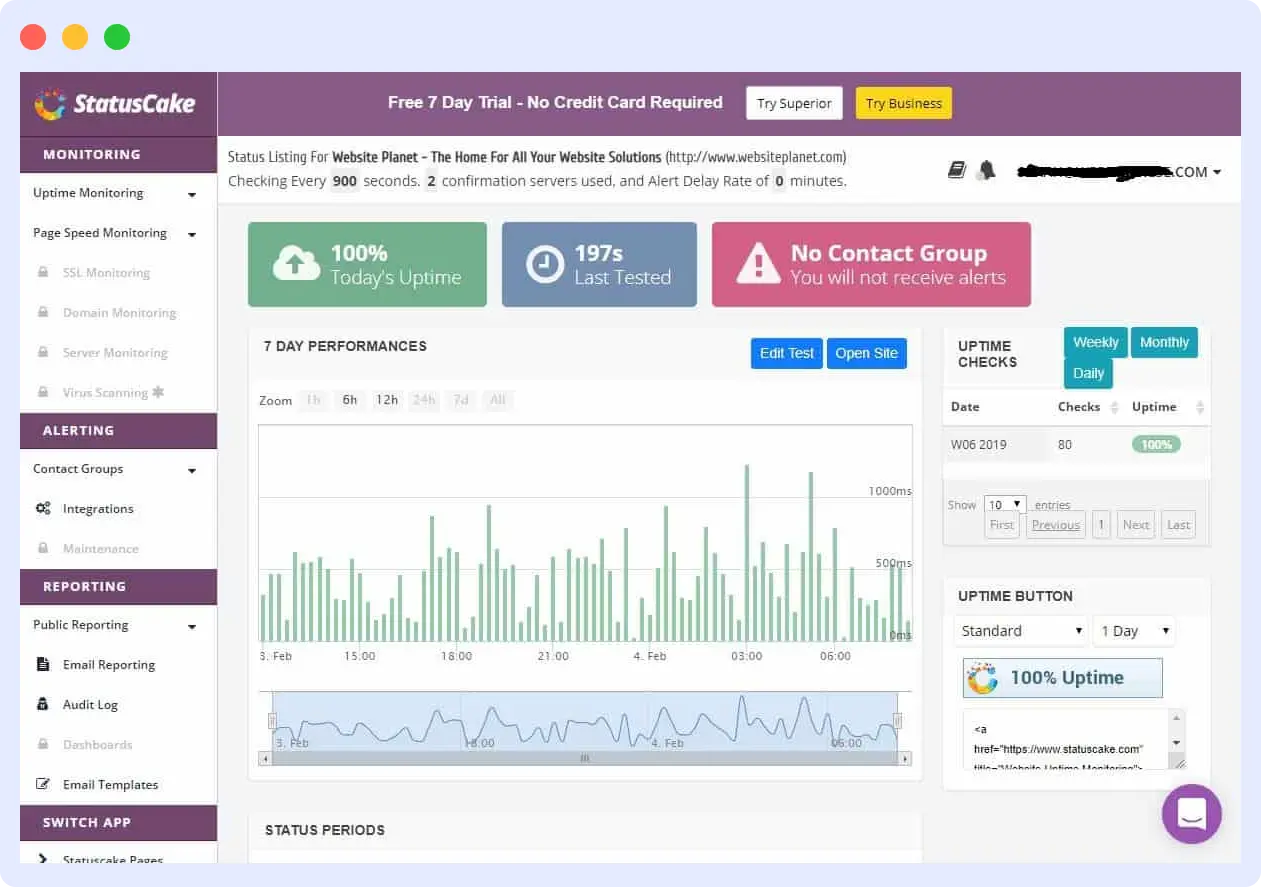The height and width of the screenshot is (887, 1261).
Task: Click the documentation book icon in header
Action: tap(957, 170)
